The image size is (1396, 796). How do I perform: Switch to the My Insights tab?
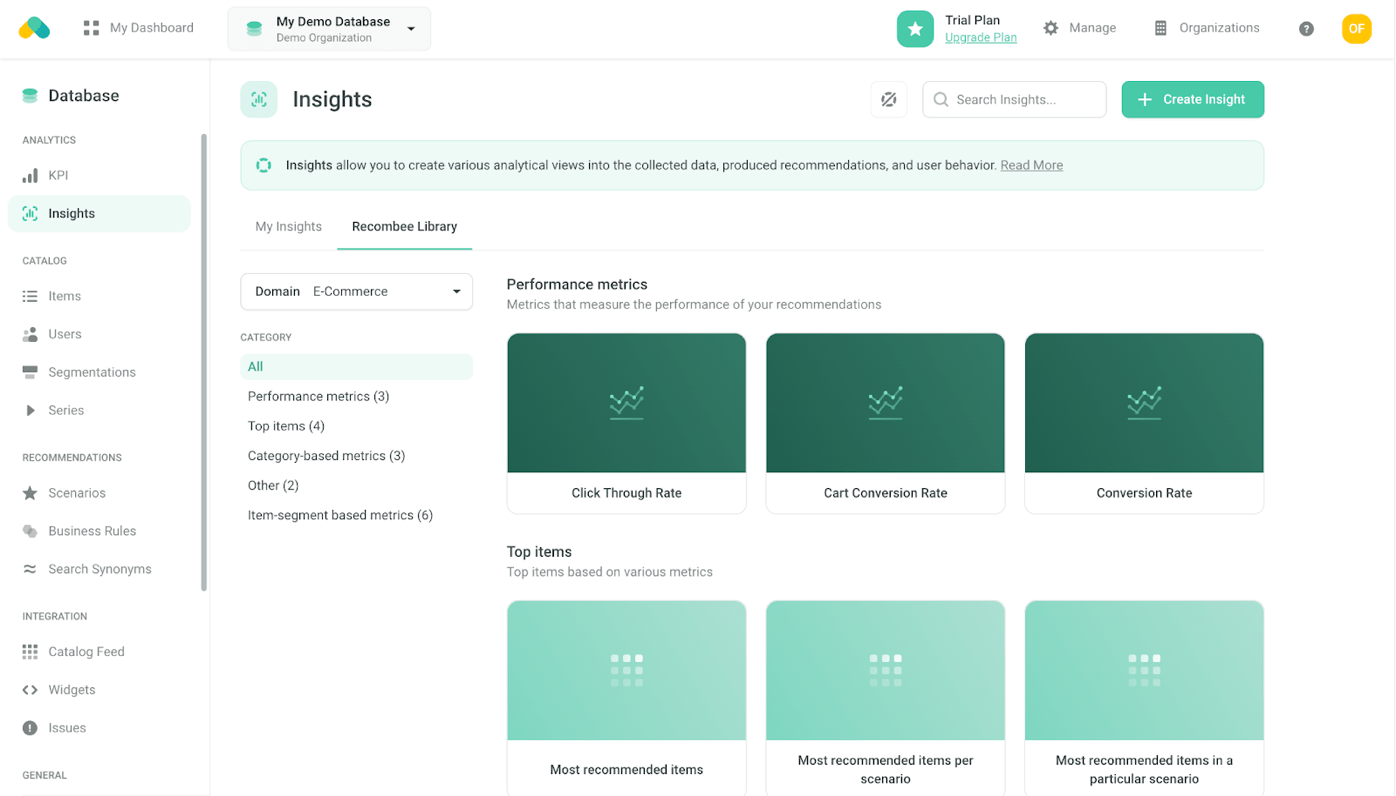pyautogui.click(x=288, y=227)
